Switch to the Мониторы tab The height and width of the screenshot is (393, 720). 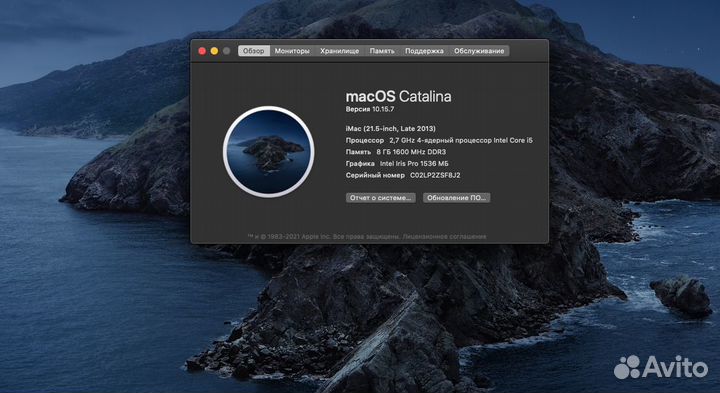point(292,51)
